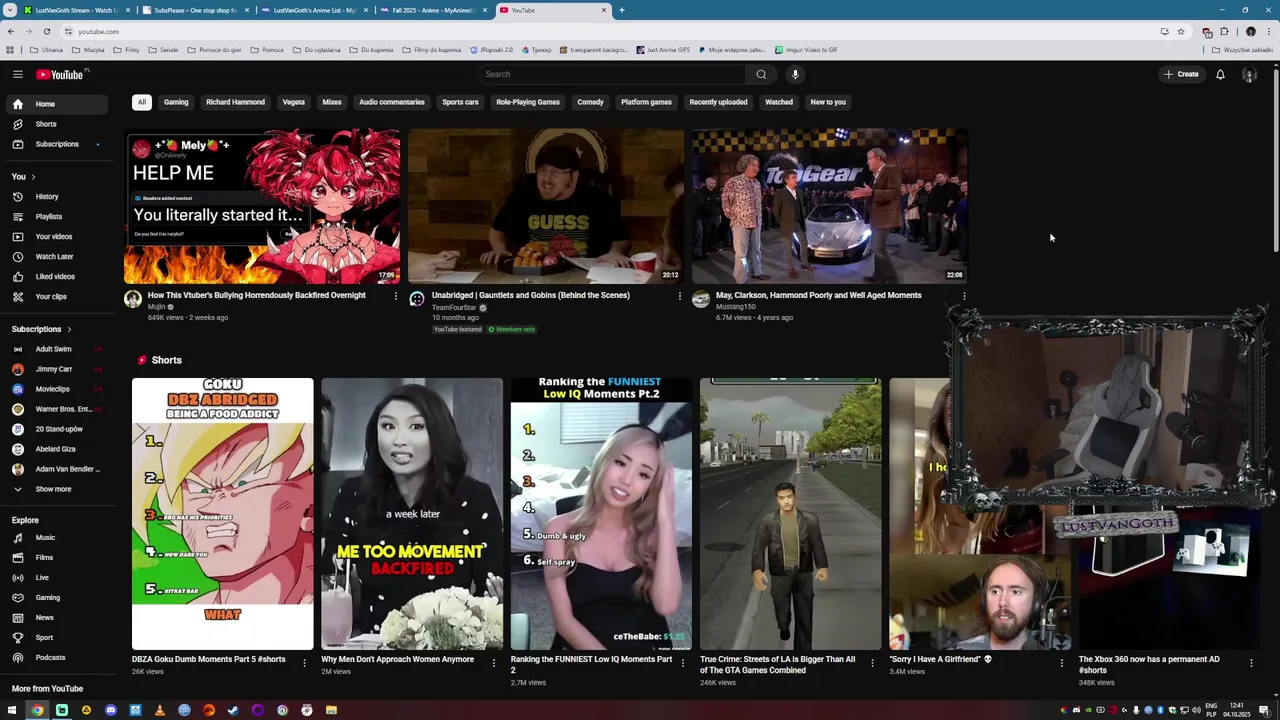
Task: Open the account avatar menu
Action: [1249, 74]
